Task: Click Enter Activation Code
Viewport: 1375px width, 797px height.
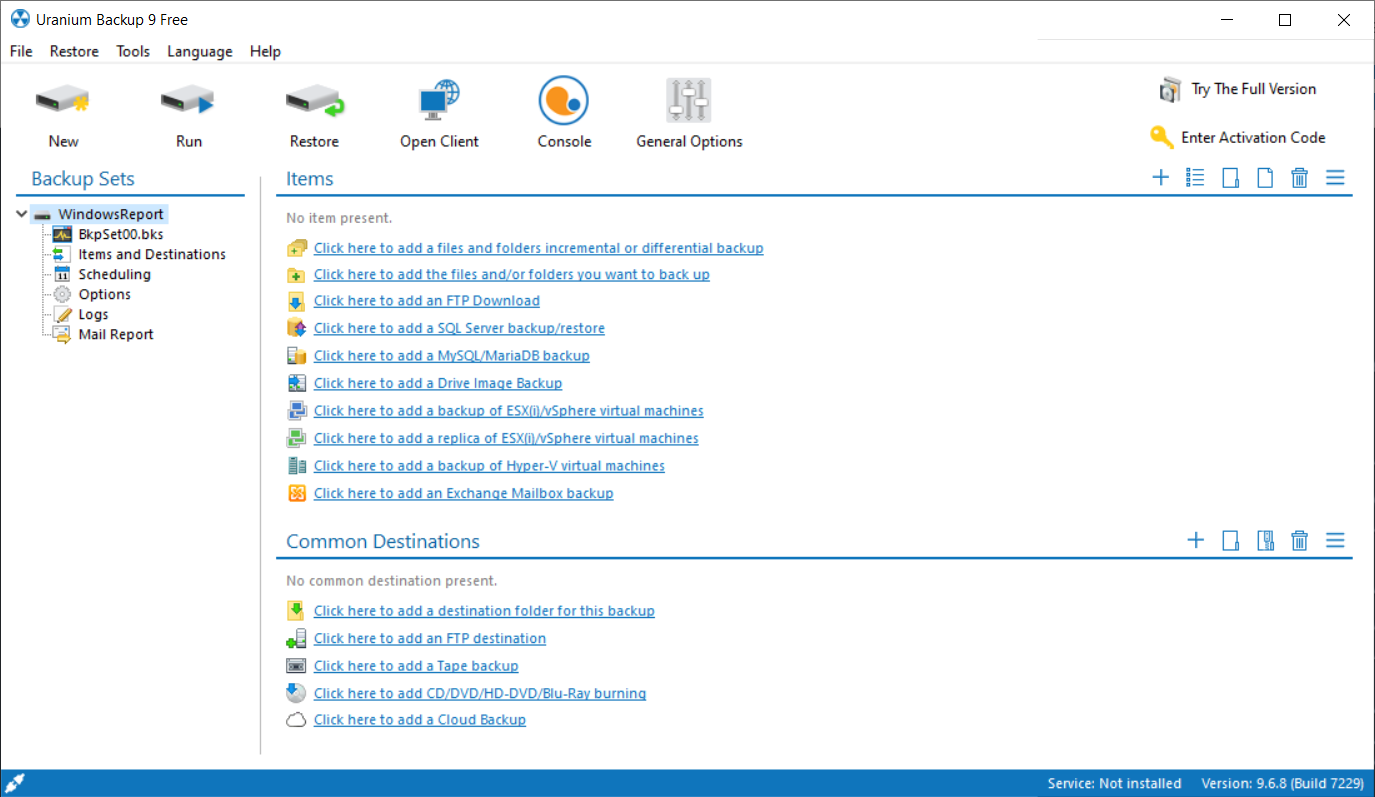Action: tap(1253, 138)
